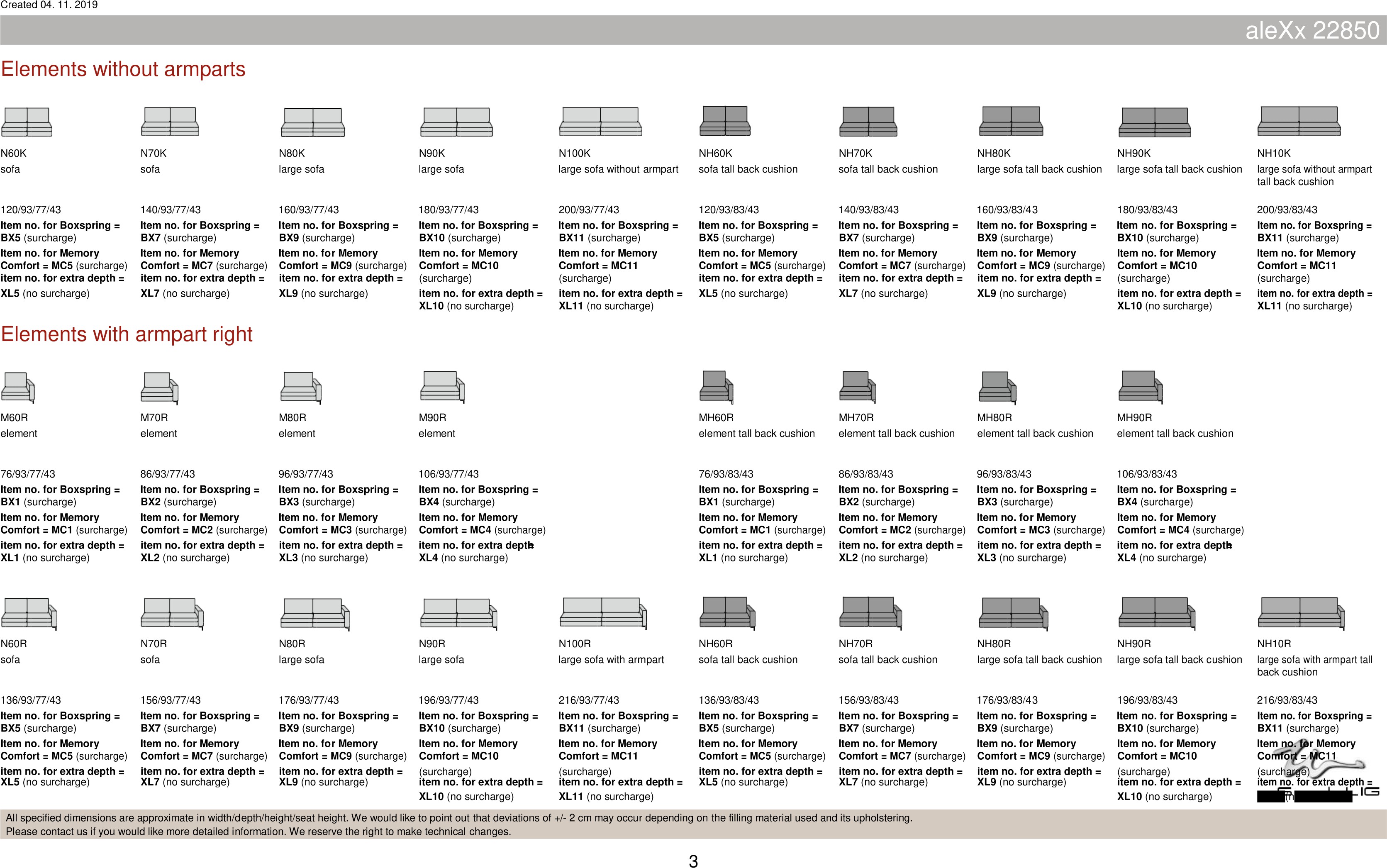Select the N90K large sofa drawing
1387x868 pixels.
click(x=457, y=122)
